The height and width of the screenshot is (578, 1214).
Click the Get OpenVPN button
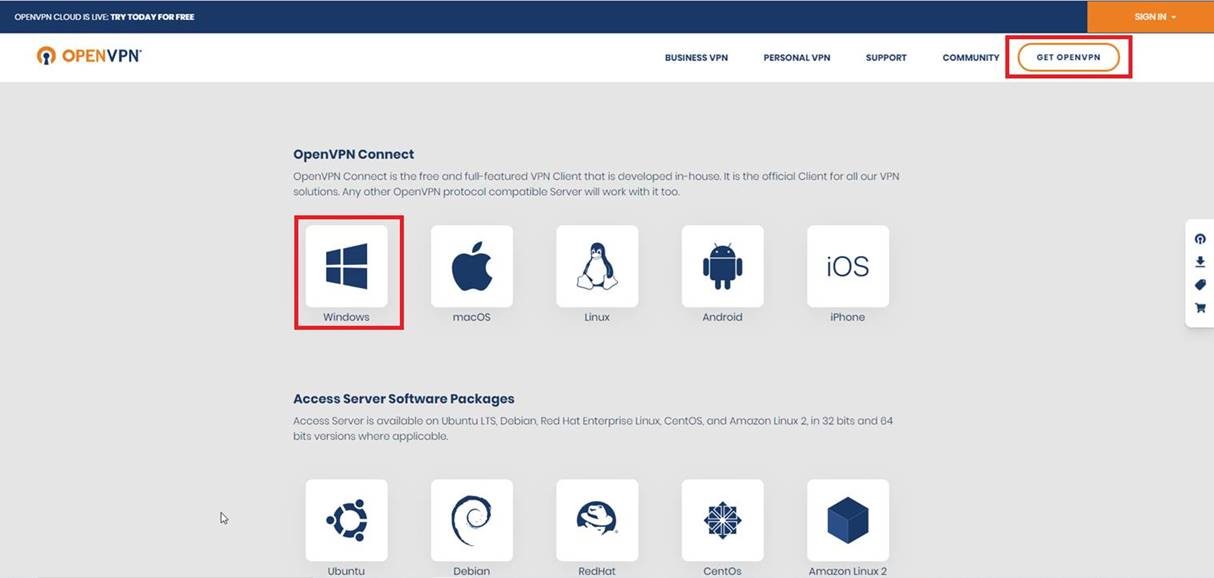coord(1068,57)
